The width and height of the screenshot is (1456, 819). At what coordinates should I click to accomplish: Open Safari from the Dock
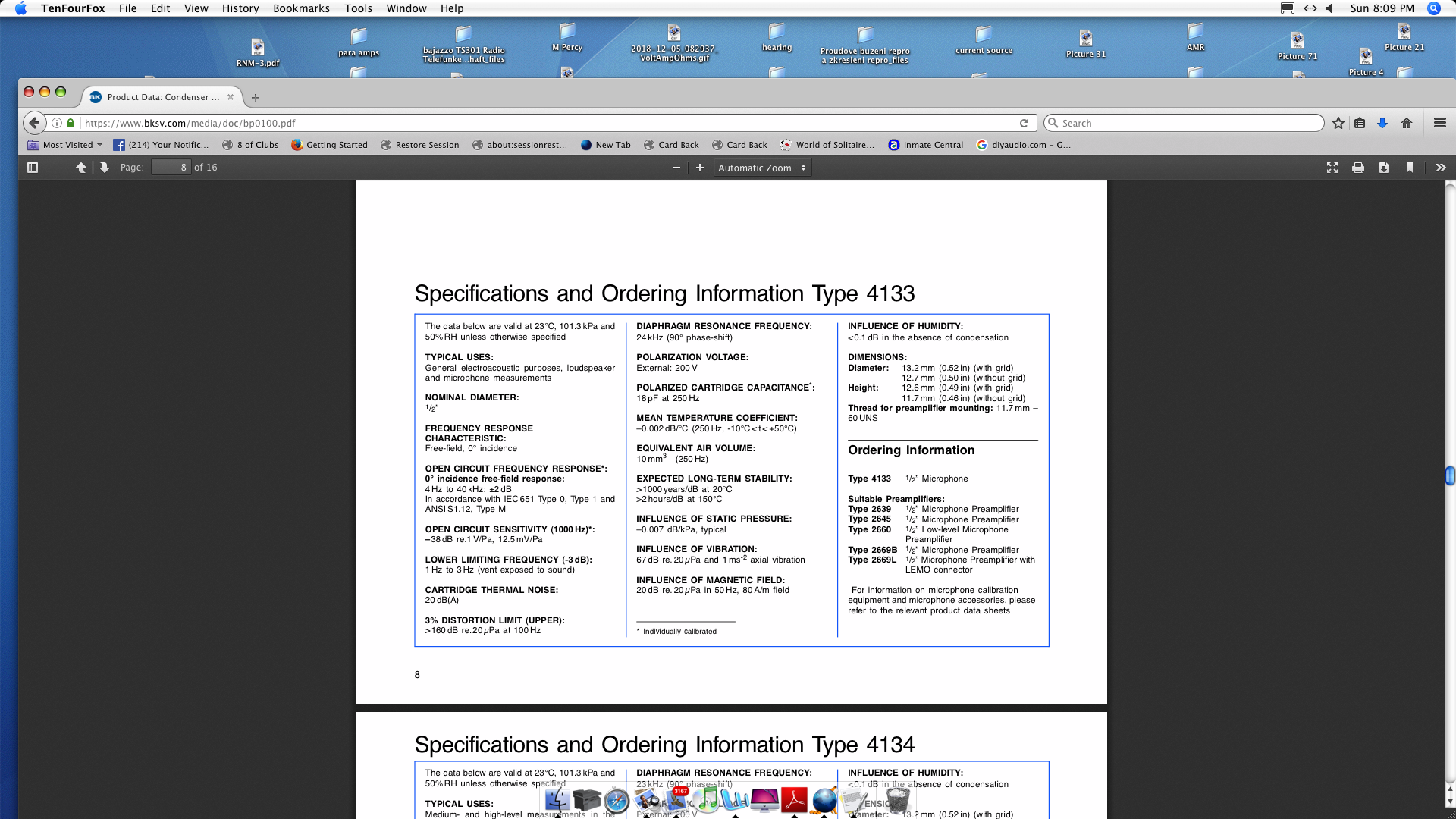coord(617,800)
